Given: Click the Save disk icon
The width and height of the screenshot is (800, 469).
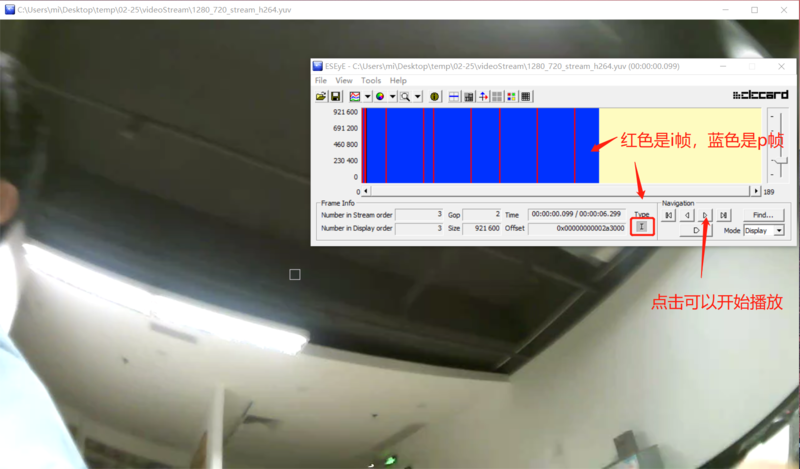Looking at the screenshot, I should click(335, 97).
